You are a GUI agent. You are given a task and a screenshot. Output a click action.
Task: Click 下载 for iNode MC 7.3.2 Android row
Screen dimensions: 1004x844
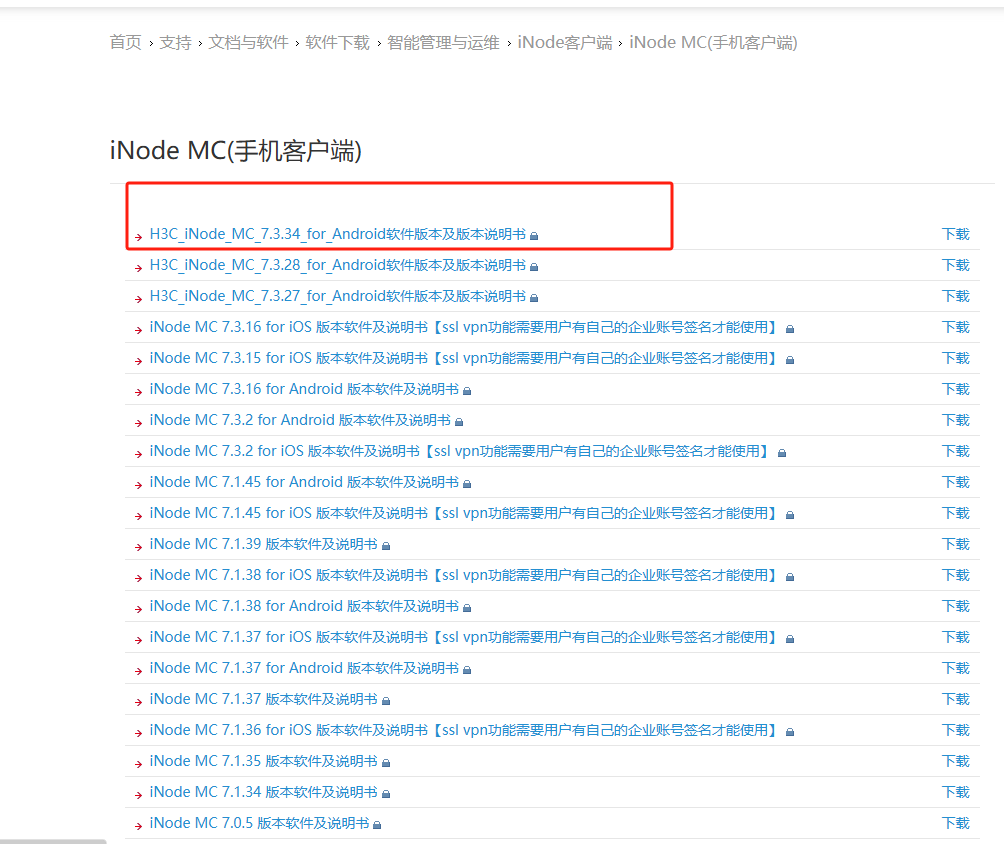click(x=956, y=420)
